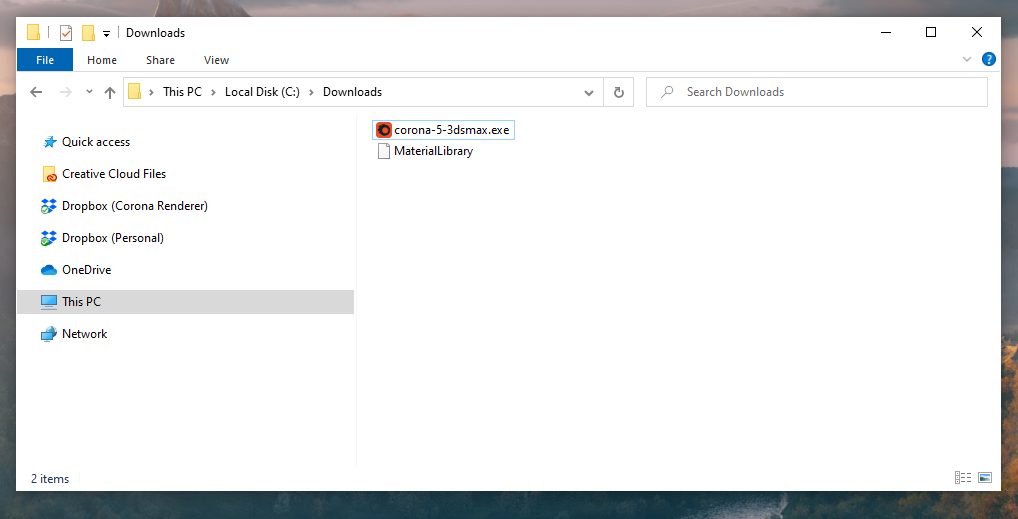Select the Network icon in sidebar
This screenshot has height=519, width=1018.
click(49, 334)
